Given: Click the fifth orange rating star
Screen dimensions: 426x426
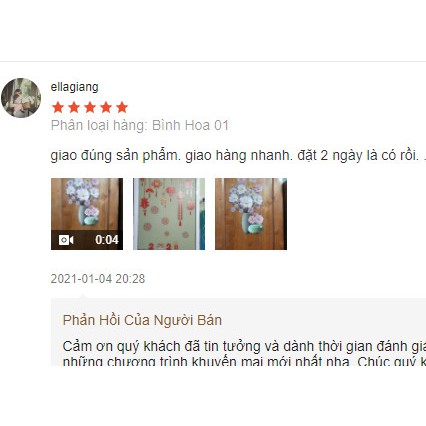Looking at the screenshot, I should 122,107.
